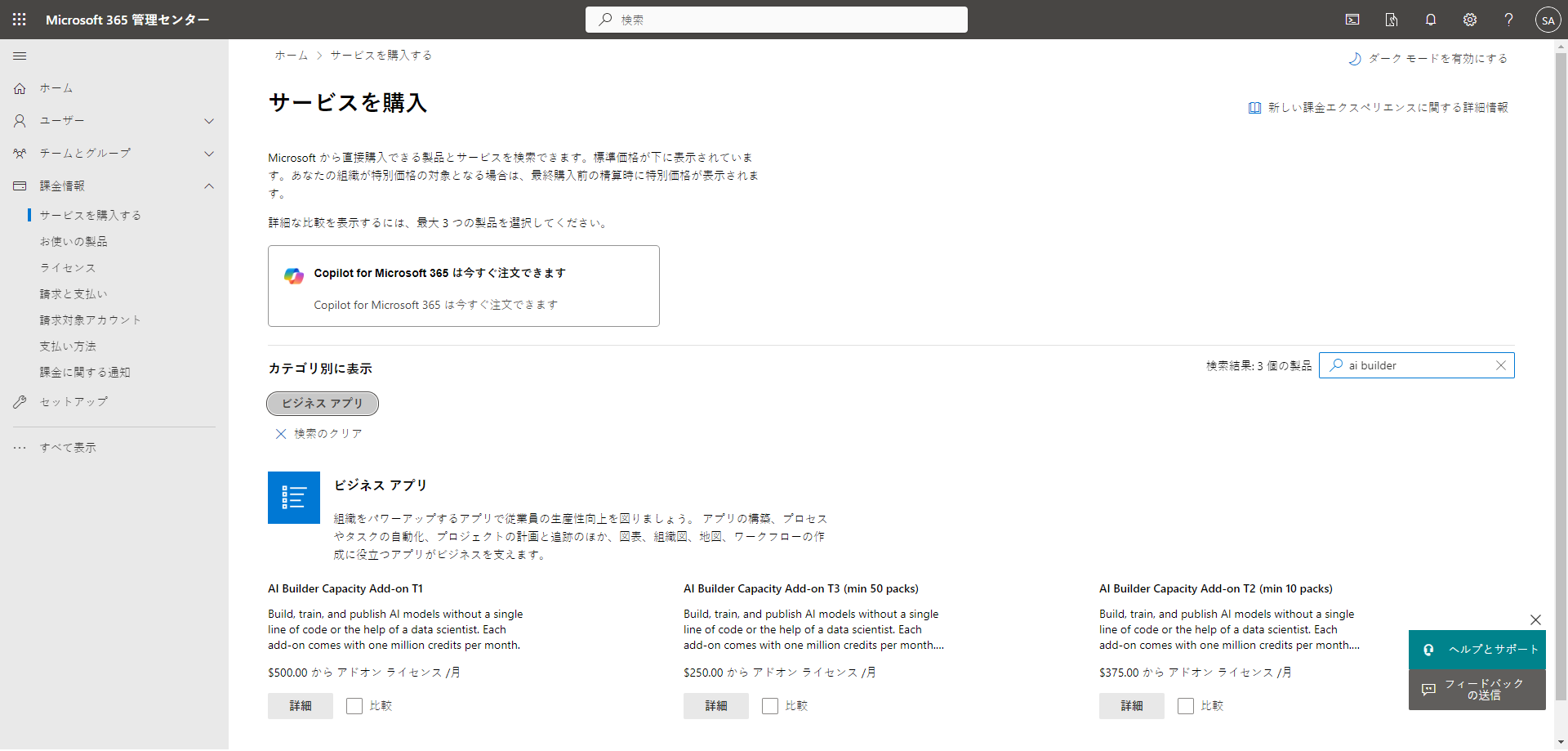1568x751 pixels.
Task: Open 新しい課金エクスペリエンスに関する詳細情報 link
Action: click(1388, 108)
